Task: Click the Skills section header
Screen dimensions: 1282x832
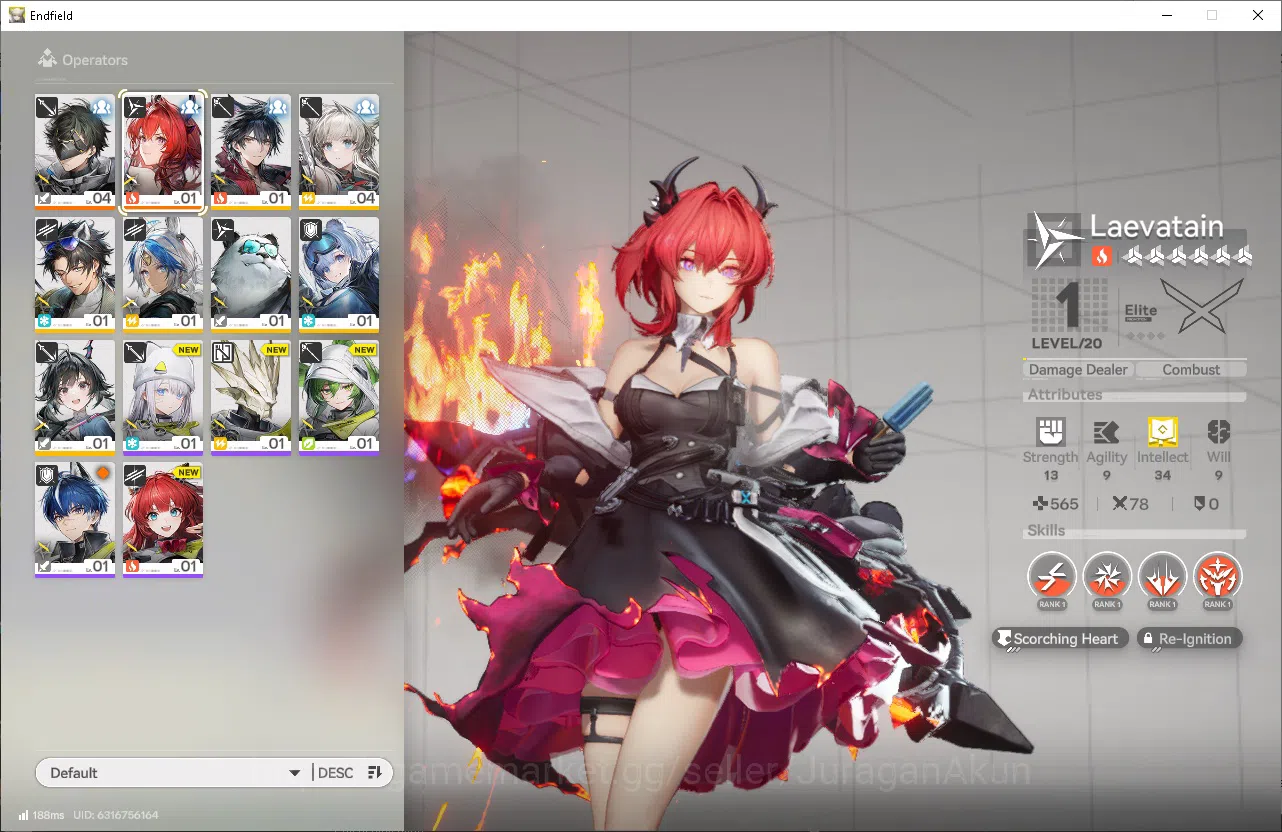Action: point(1046,530)
